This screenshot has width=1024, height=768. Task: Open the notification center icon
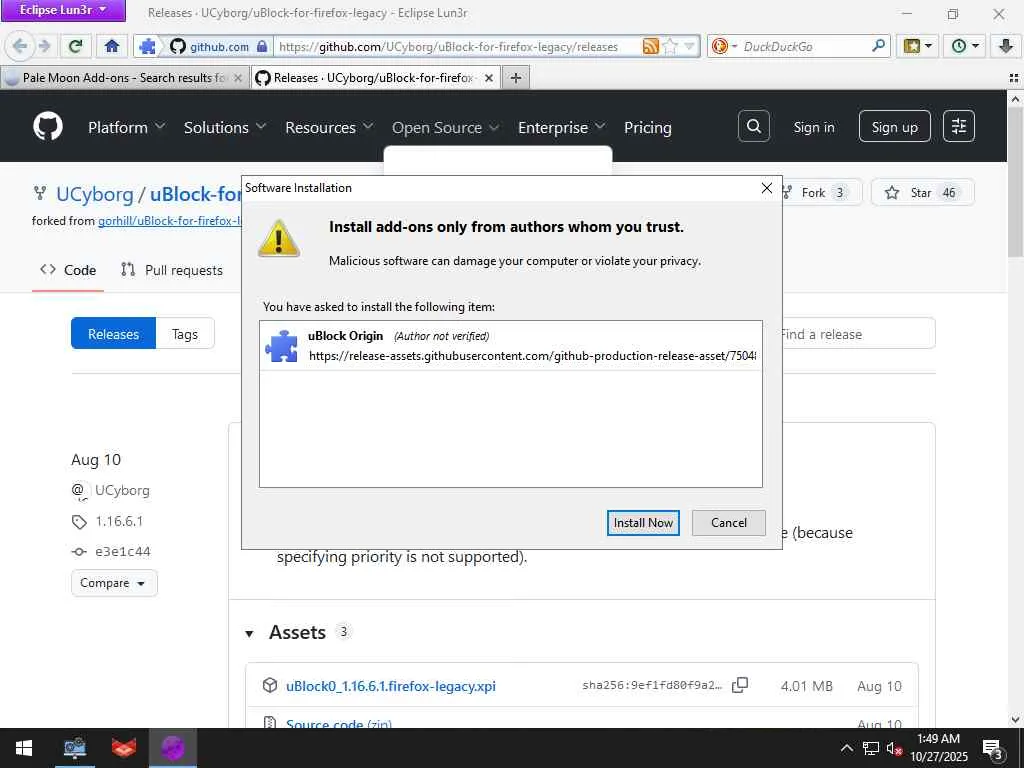[992, 749]
